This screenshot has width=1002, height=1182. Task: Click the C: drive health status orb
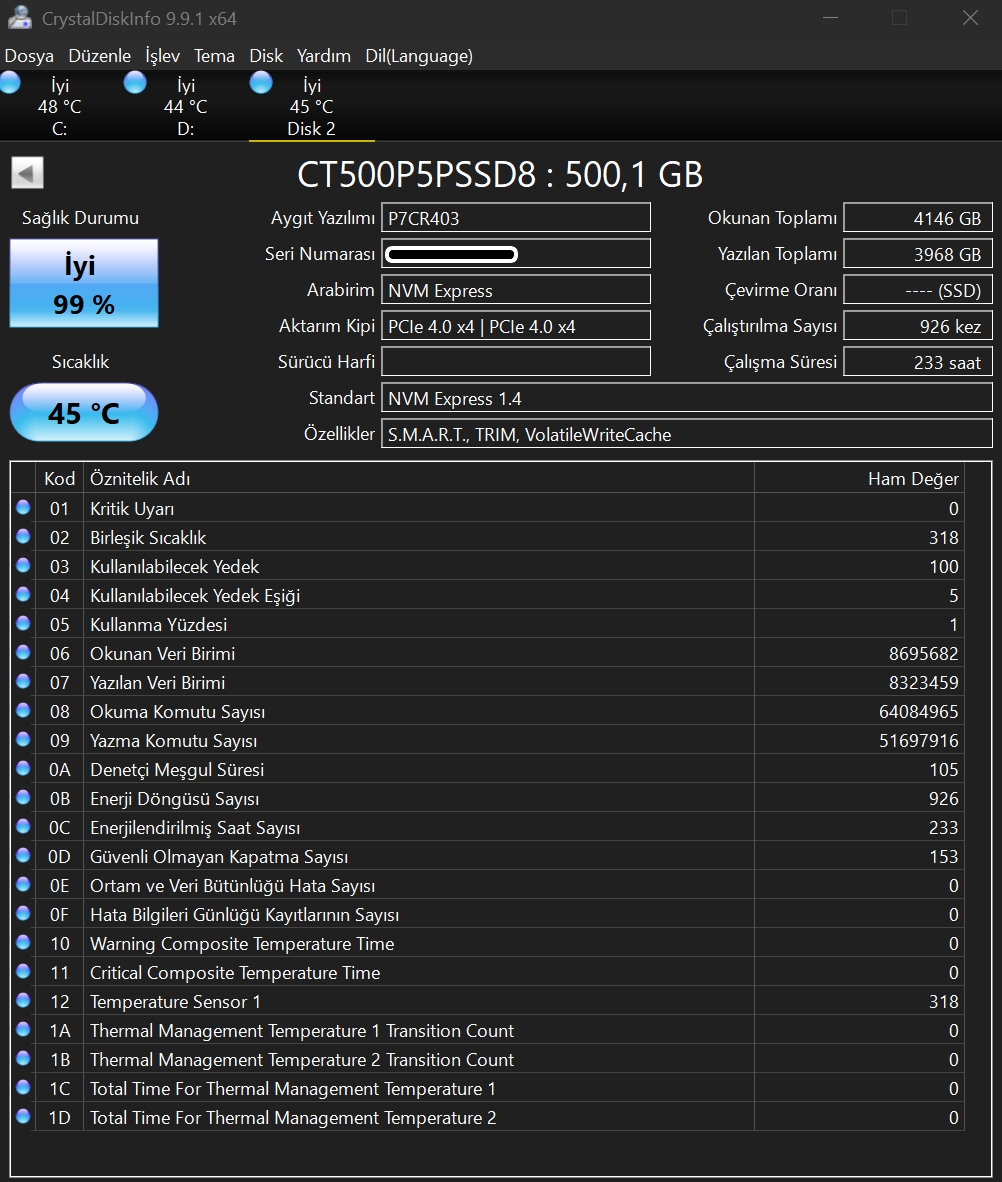click(11, 82)
